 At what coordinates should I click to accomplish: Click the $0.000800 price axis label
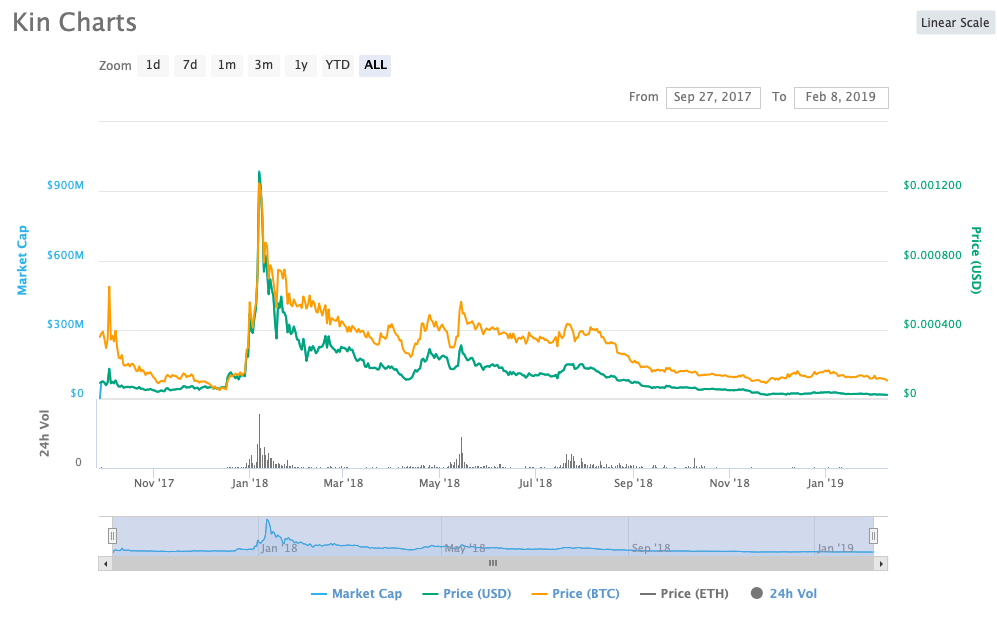click(x=932, y=256)
